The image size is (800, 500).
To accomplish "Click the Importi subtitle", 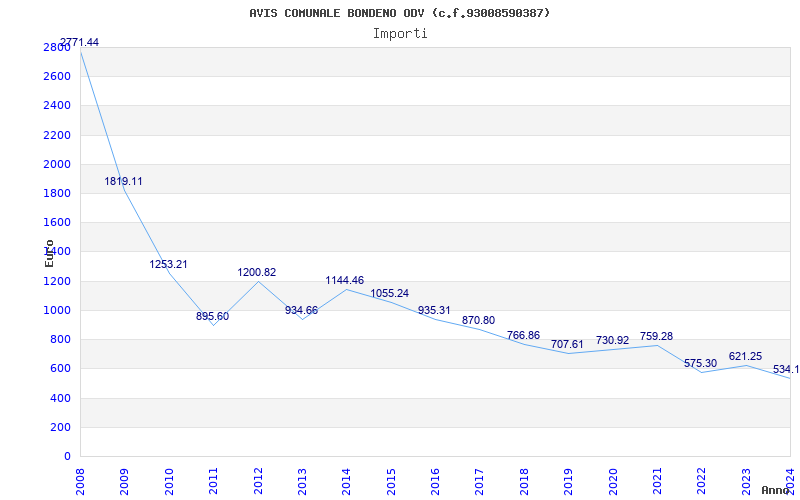I will tap(400, 34).
